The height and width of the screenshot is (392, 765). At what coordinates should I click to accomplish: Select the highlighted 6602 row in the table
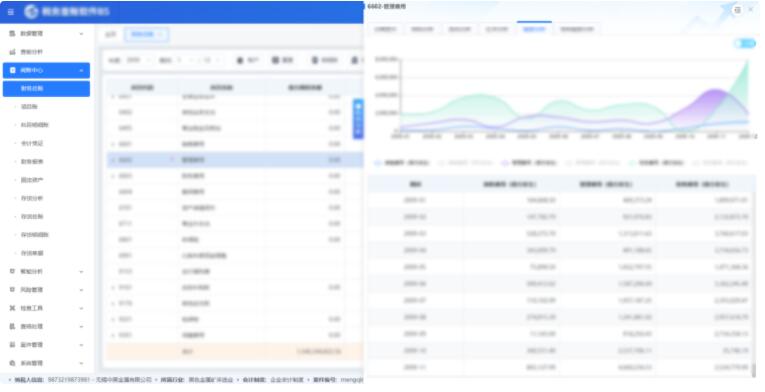(235, 160)
